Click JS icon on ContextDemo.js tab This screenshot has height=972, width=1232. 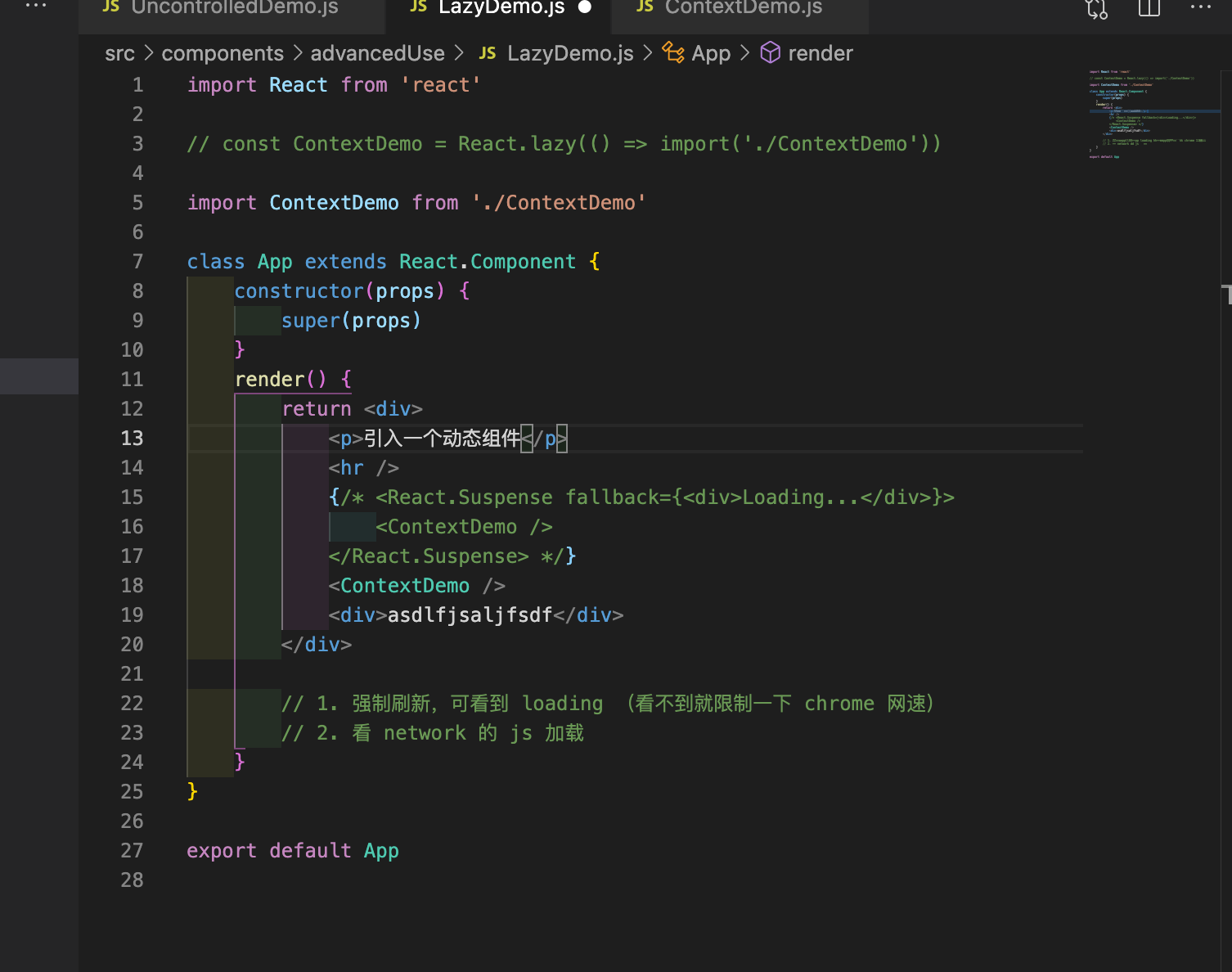tap(645, 7)
